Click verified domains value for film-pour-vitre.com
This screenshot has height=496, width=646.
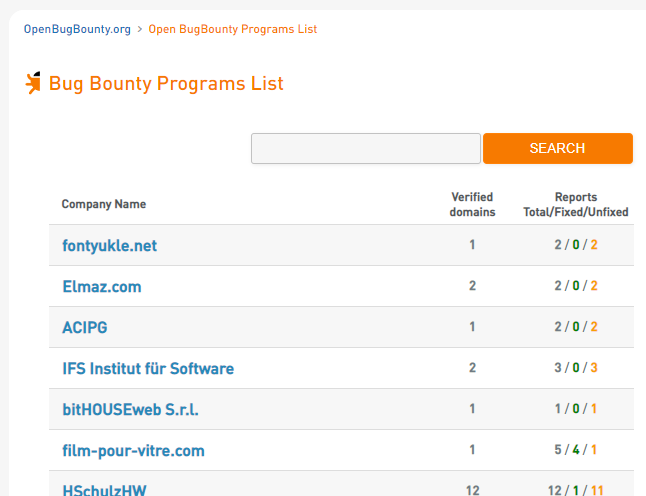coord(473,449)
